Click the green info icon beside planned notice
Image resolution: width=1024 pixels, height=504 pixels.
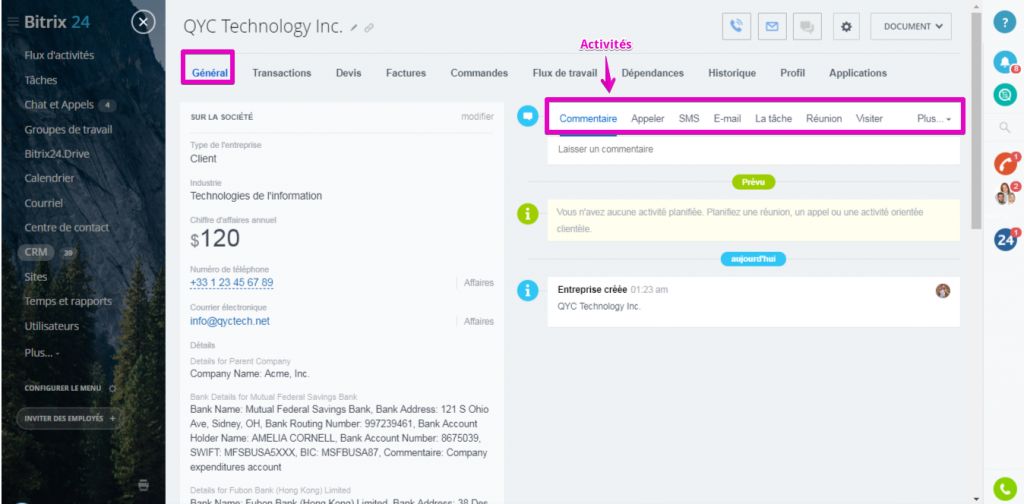pyautogui.click(x=527, y=213)
